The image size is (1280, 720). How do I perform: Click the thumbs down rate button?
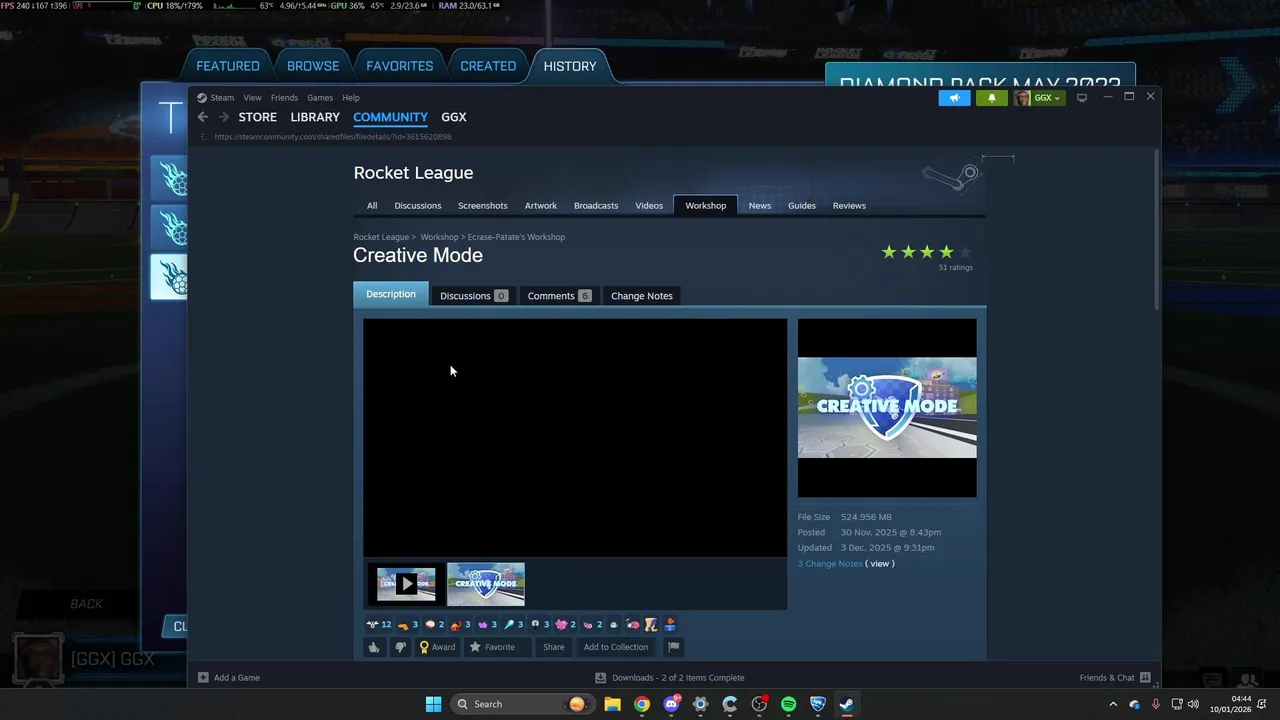click(x=400, y=647)
